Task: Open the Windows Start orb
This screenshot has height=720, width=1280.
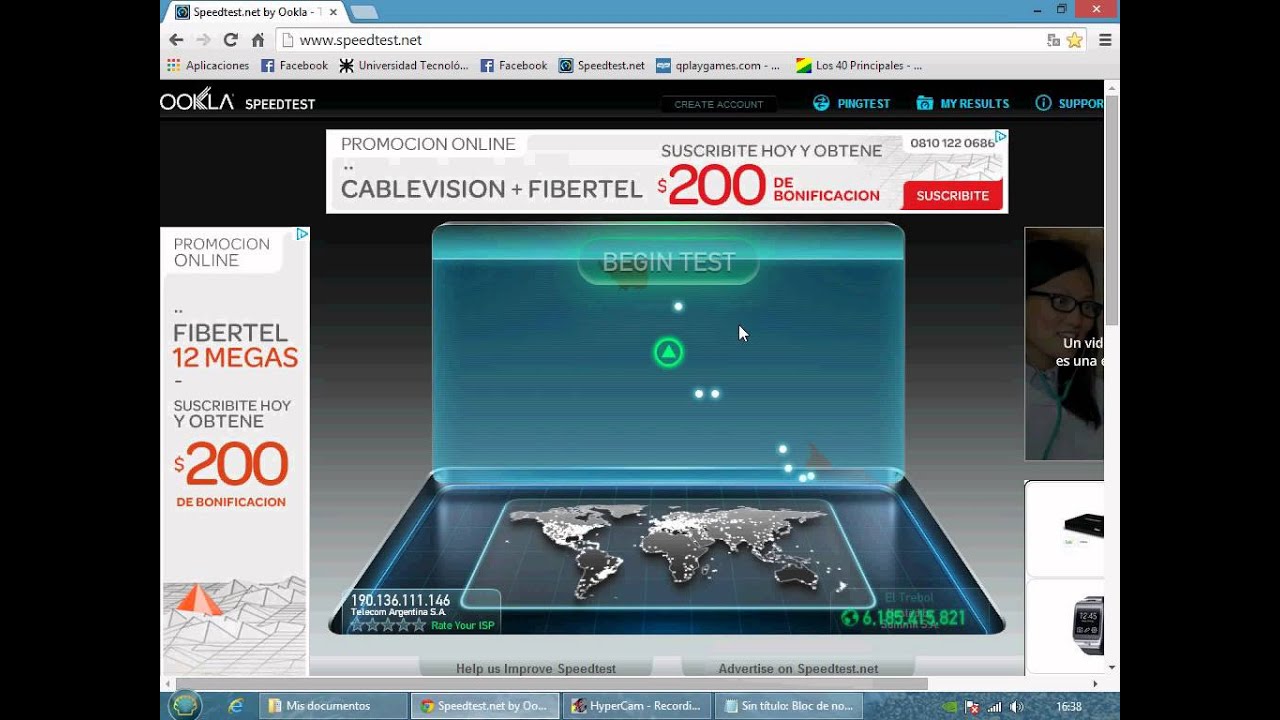Action: (185, 705)
